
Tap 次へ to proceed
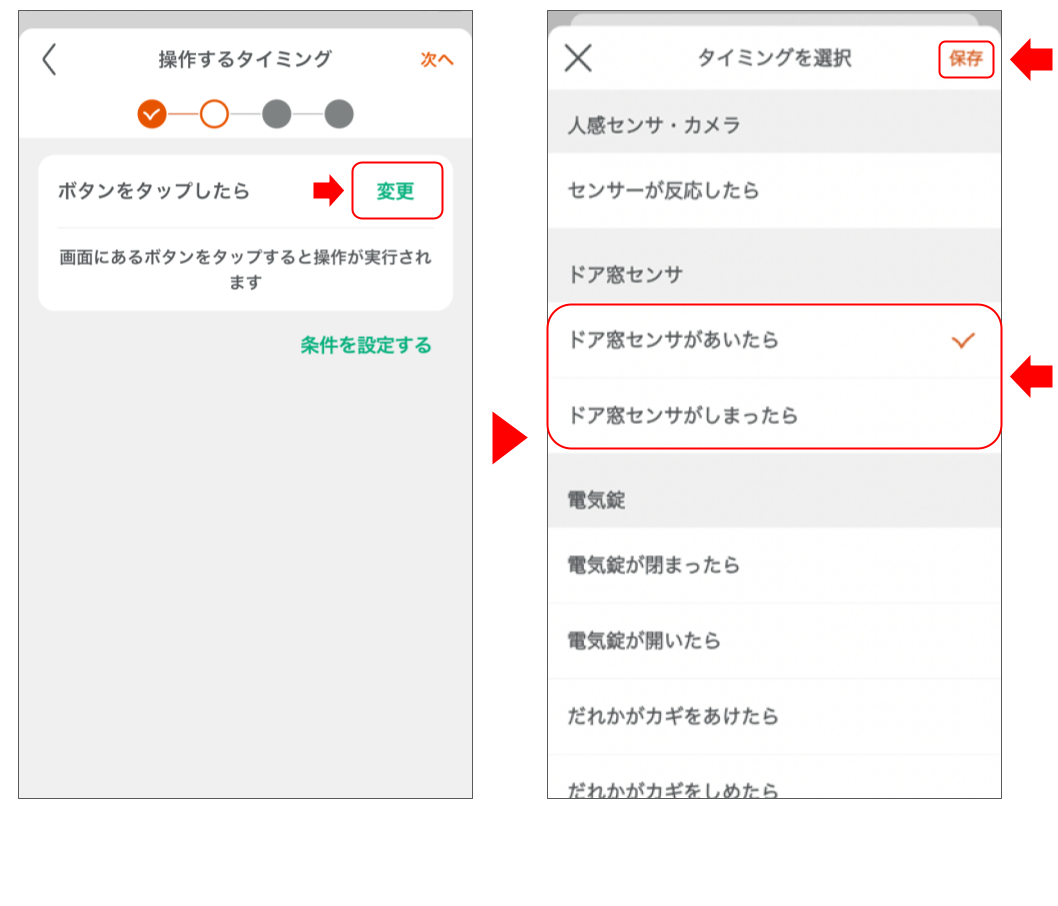point(437,59)
